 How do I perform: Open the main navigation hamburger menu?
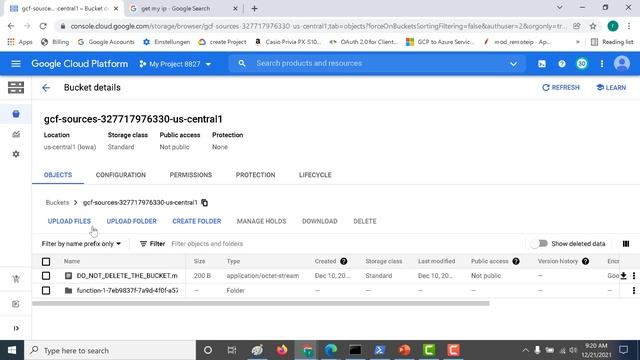click(16, 64)
